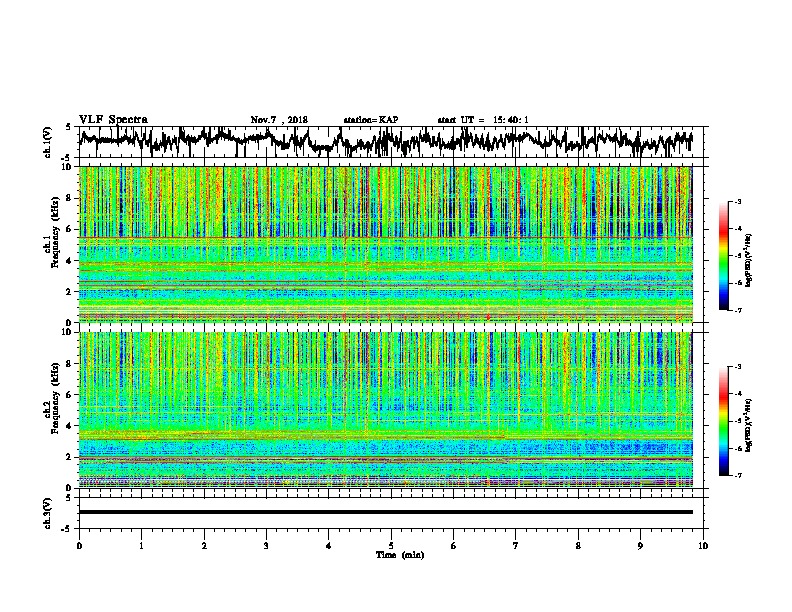The height and width of the screenshot is (612, 792).
Task: Click the "-3" label on ch.2 color bar
Action: pyautogui.click(x=738, y=367)
